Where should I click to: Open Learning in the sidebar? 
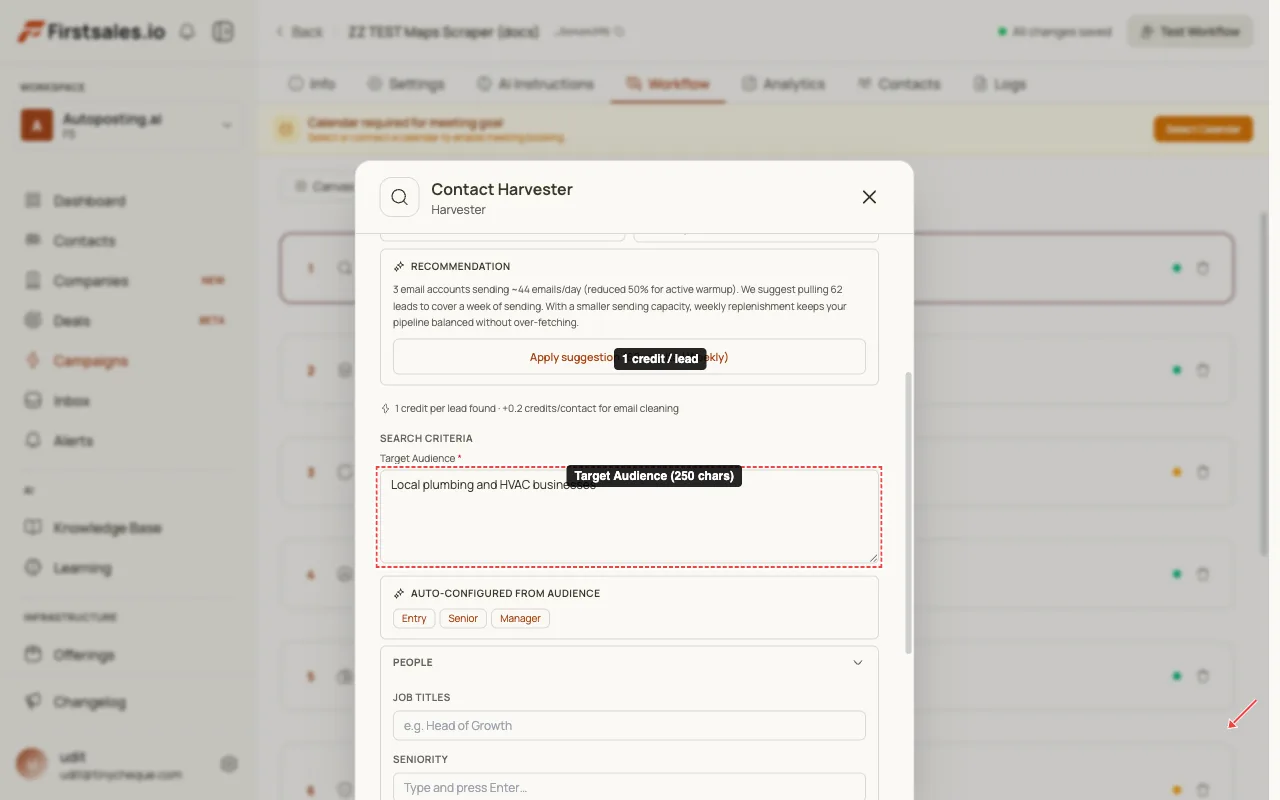point(82,568)
